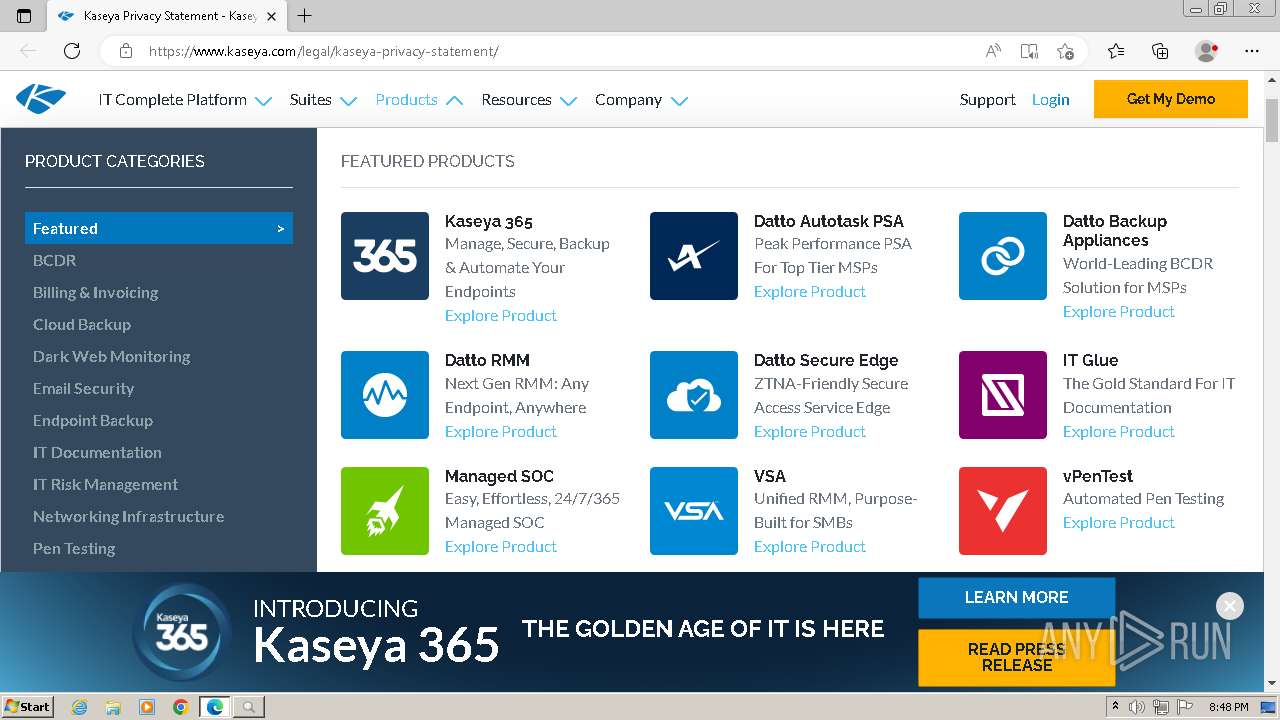Open browser Settings and more menu
Screen dimensions: 1280x720
coord(1252,51)
